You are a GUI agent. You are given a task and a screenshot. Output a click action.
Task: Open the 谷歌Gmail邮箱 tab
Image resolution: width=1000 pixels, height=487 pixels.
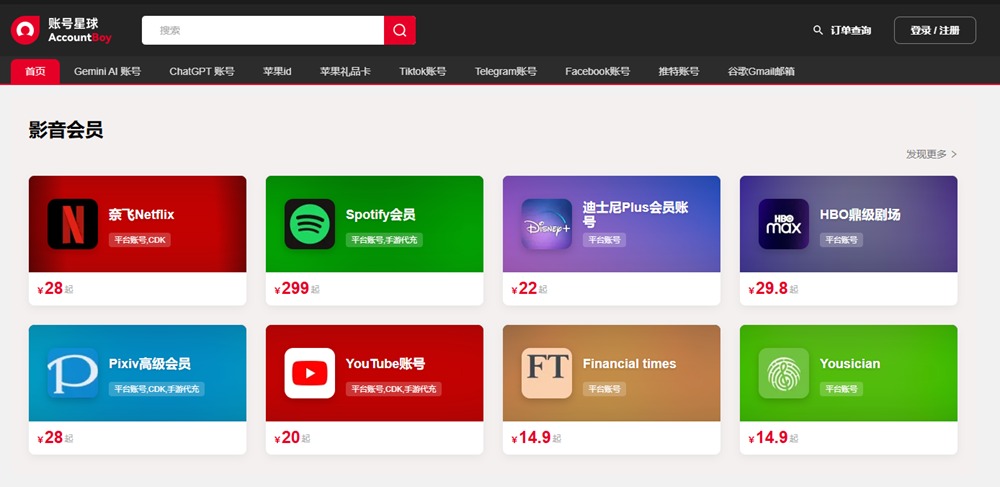click(x=761, y=71)
